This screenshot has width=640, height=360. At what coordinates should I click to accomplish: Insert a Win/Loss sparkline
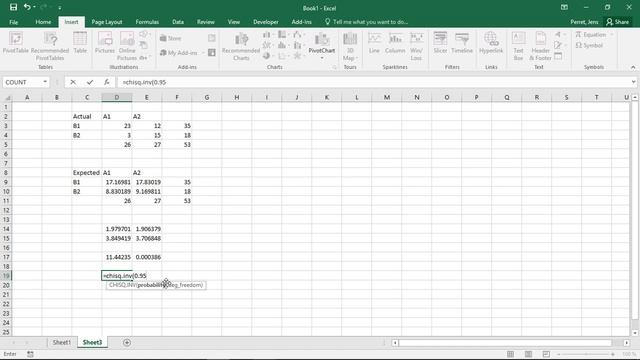pos(416,46)
